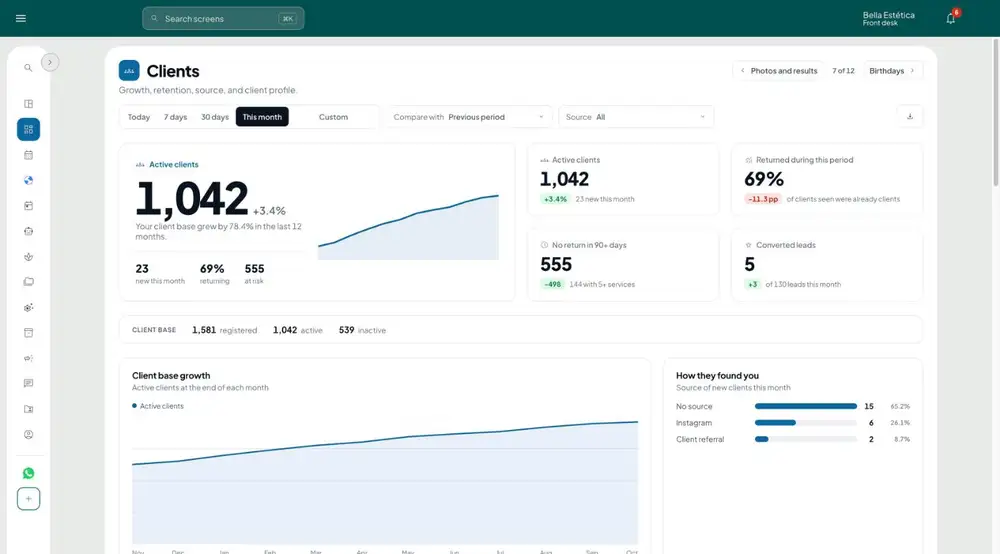Click the page vertical scrollbar
Image resolution: width=1000 pixels, height=554 pixels.
(996, 112)
